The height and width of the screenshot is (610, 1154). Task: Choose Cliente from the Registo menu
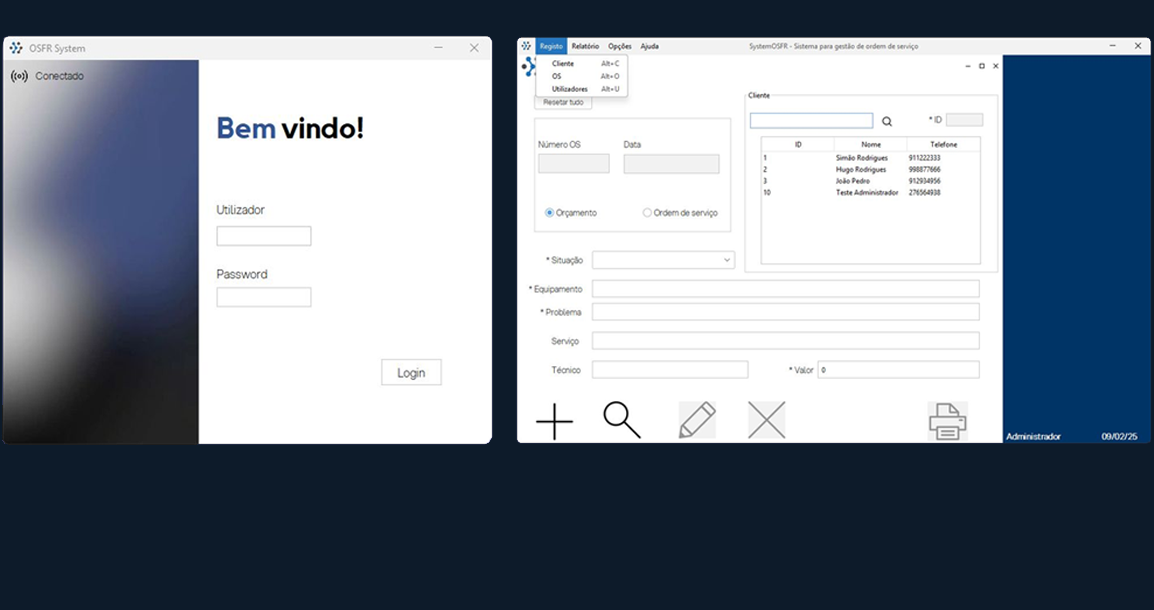(x=563, y=64)
